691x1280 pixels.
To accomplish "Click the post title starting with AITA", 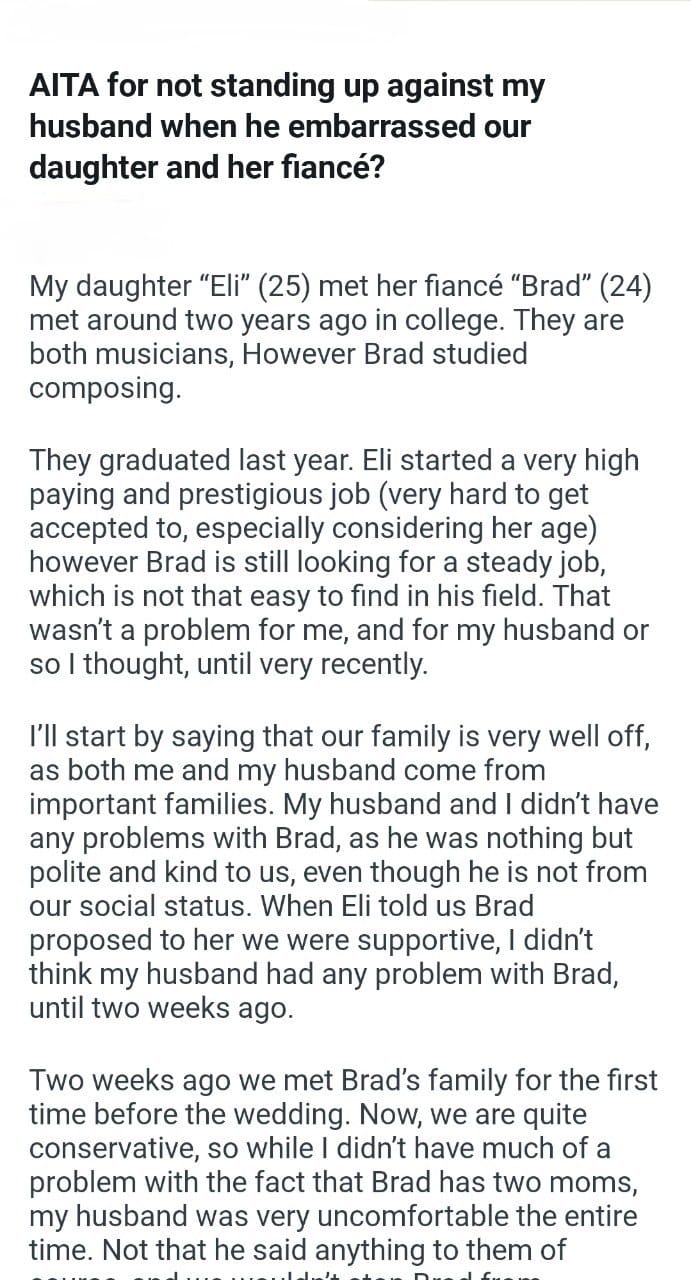I will point(288,126).
